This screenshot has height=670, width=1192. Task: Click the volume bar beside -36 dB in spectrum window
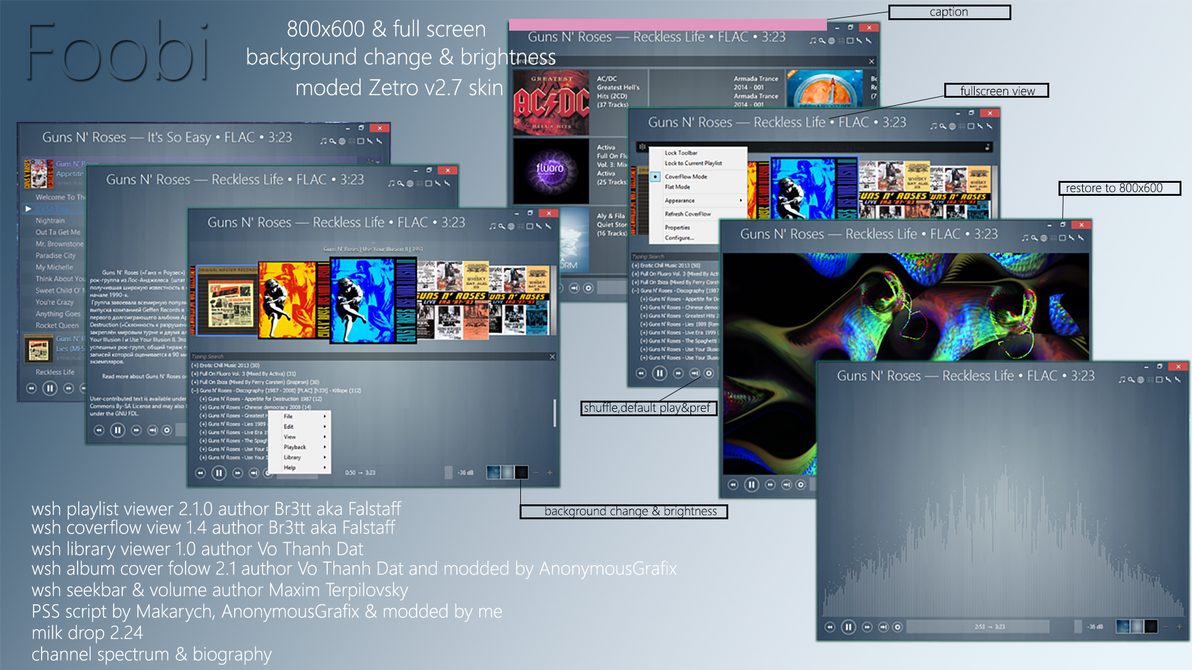click(1077, 627)
